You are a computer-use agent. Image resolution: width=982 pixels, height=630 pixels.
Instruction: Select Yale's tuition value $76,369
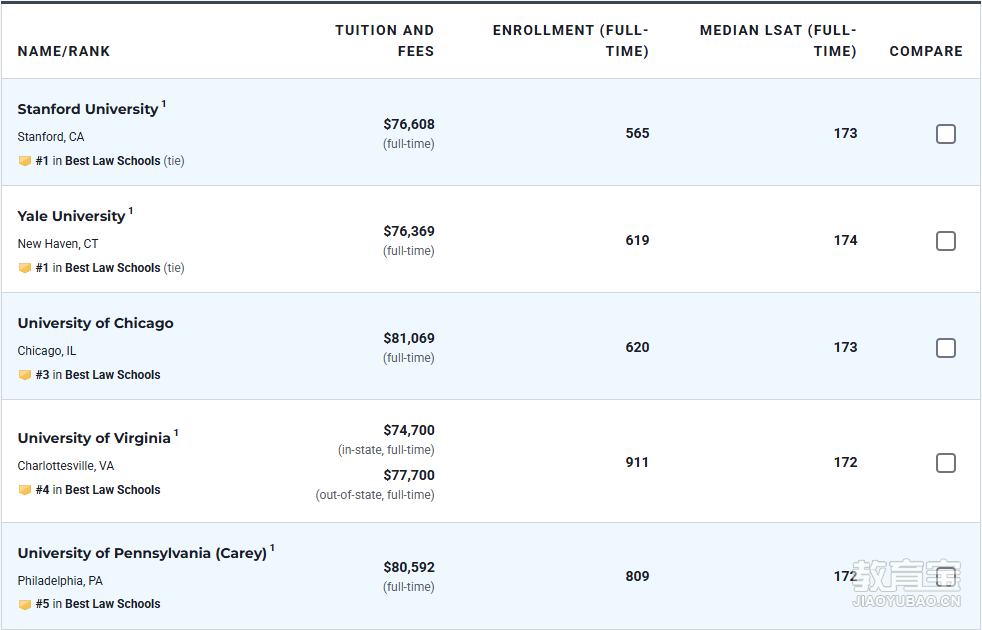pos(409,232)
